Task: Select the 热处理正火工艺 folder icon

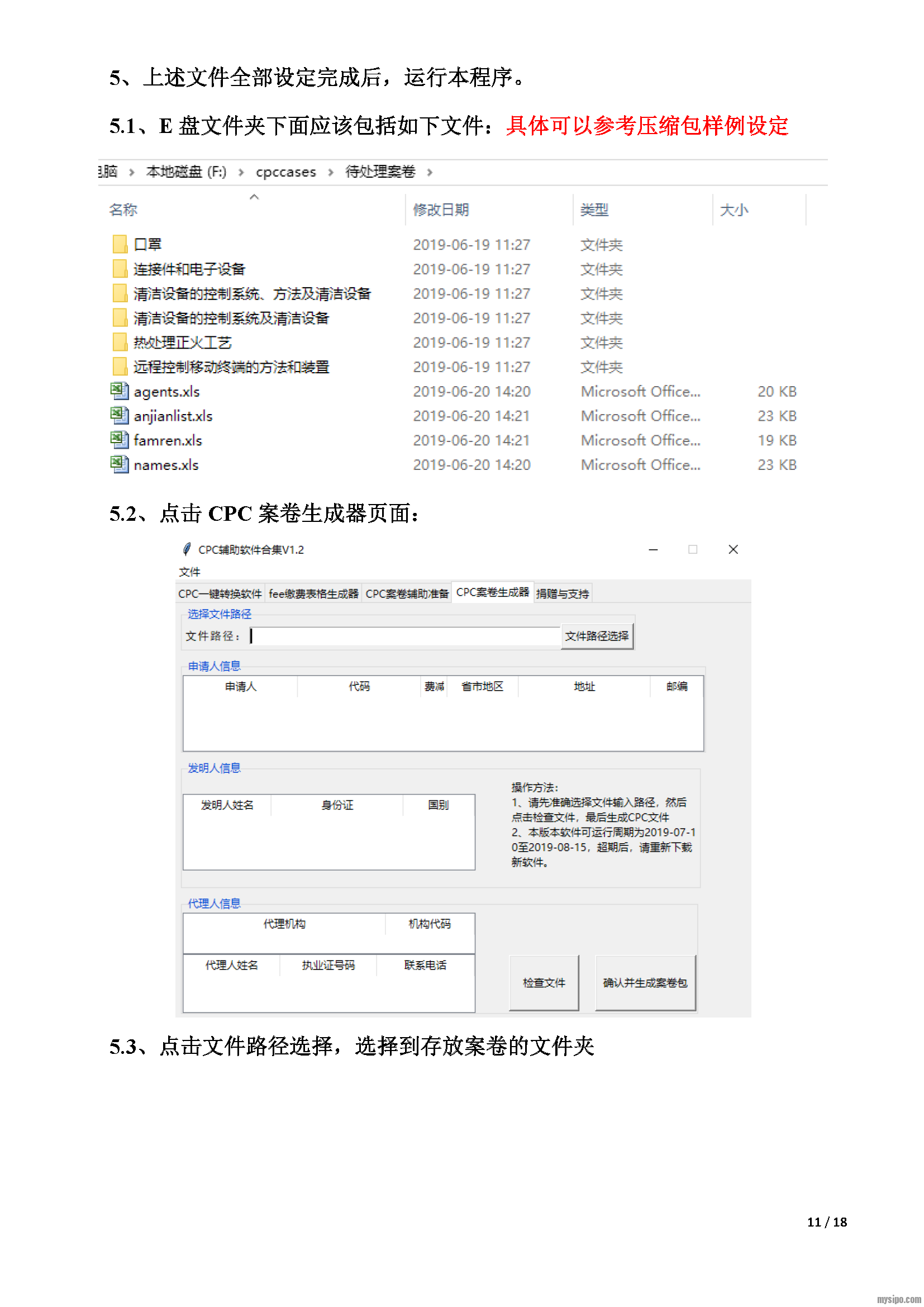Action: point(120,342)
